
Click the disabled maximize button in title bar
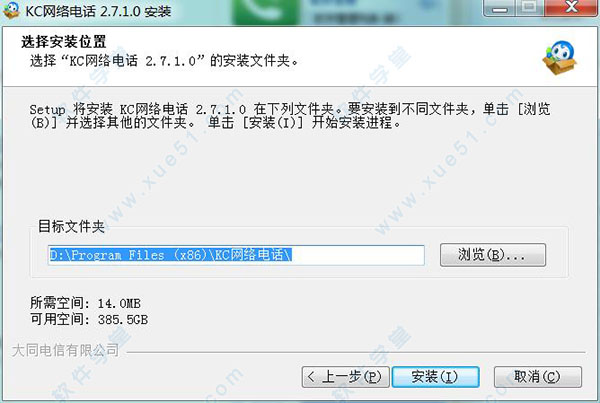(530, 8)
